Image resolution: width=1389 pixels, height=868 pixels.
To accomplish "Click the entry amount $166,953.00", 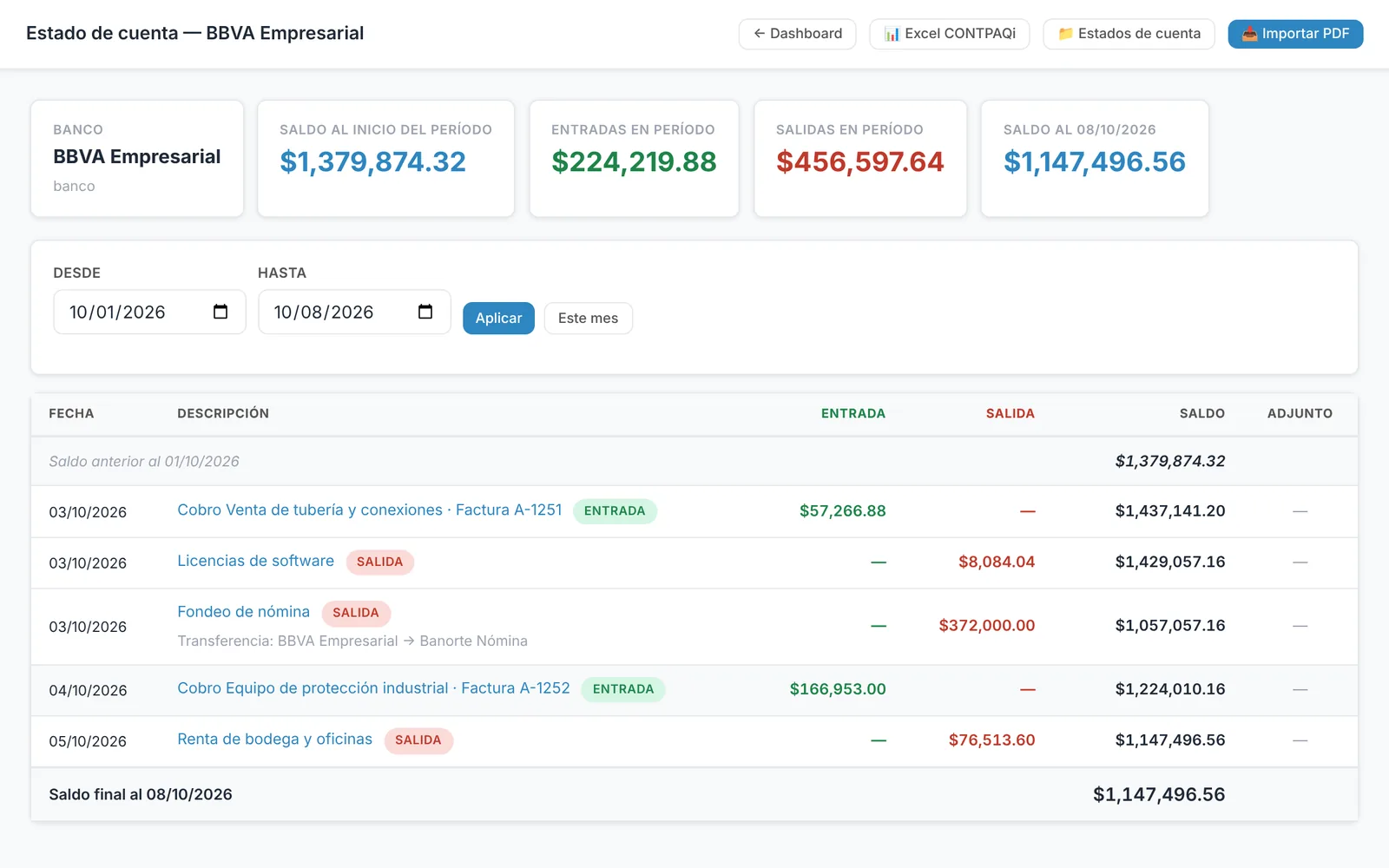I will [x=838, y=688].
